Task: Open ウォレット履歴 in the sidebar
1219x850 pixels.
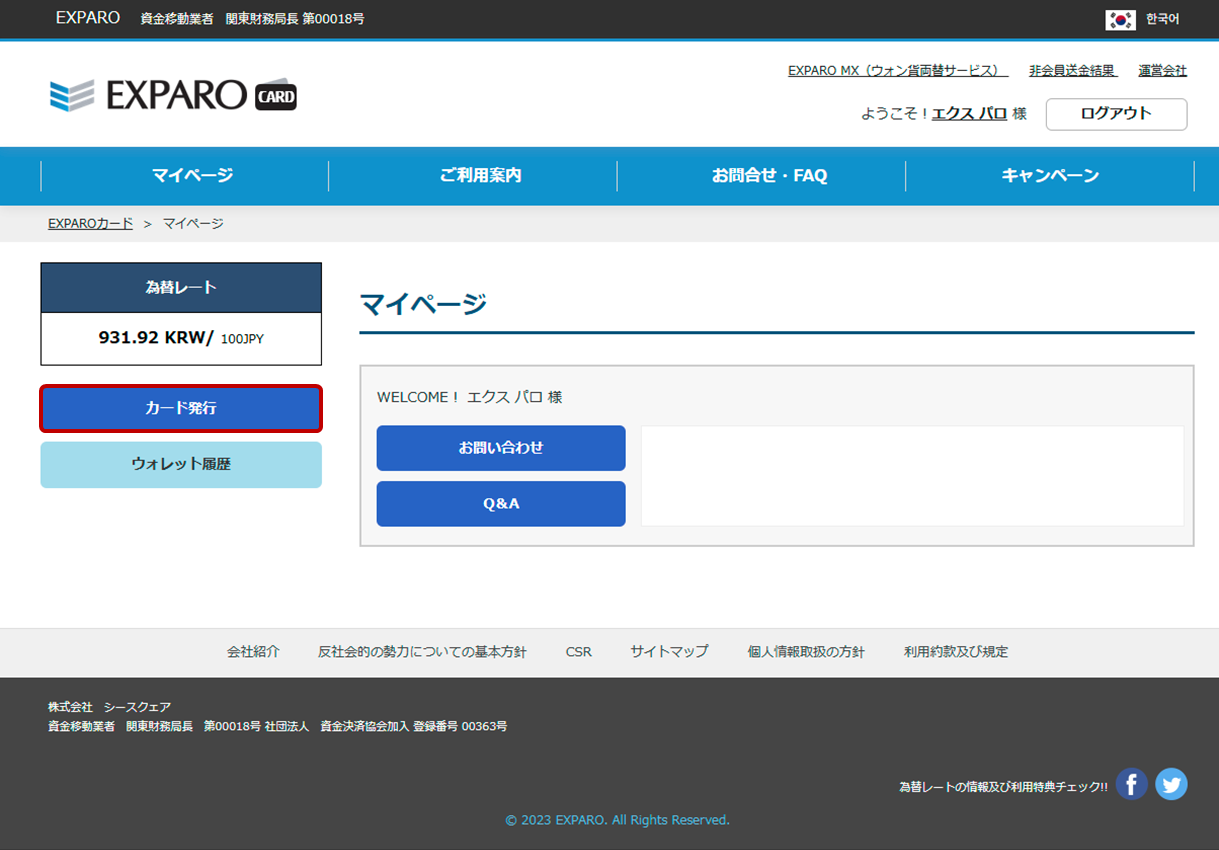Action: pyautogui.click(x=181, y=465)
